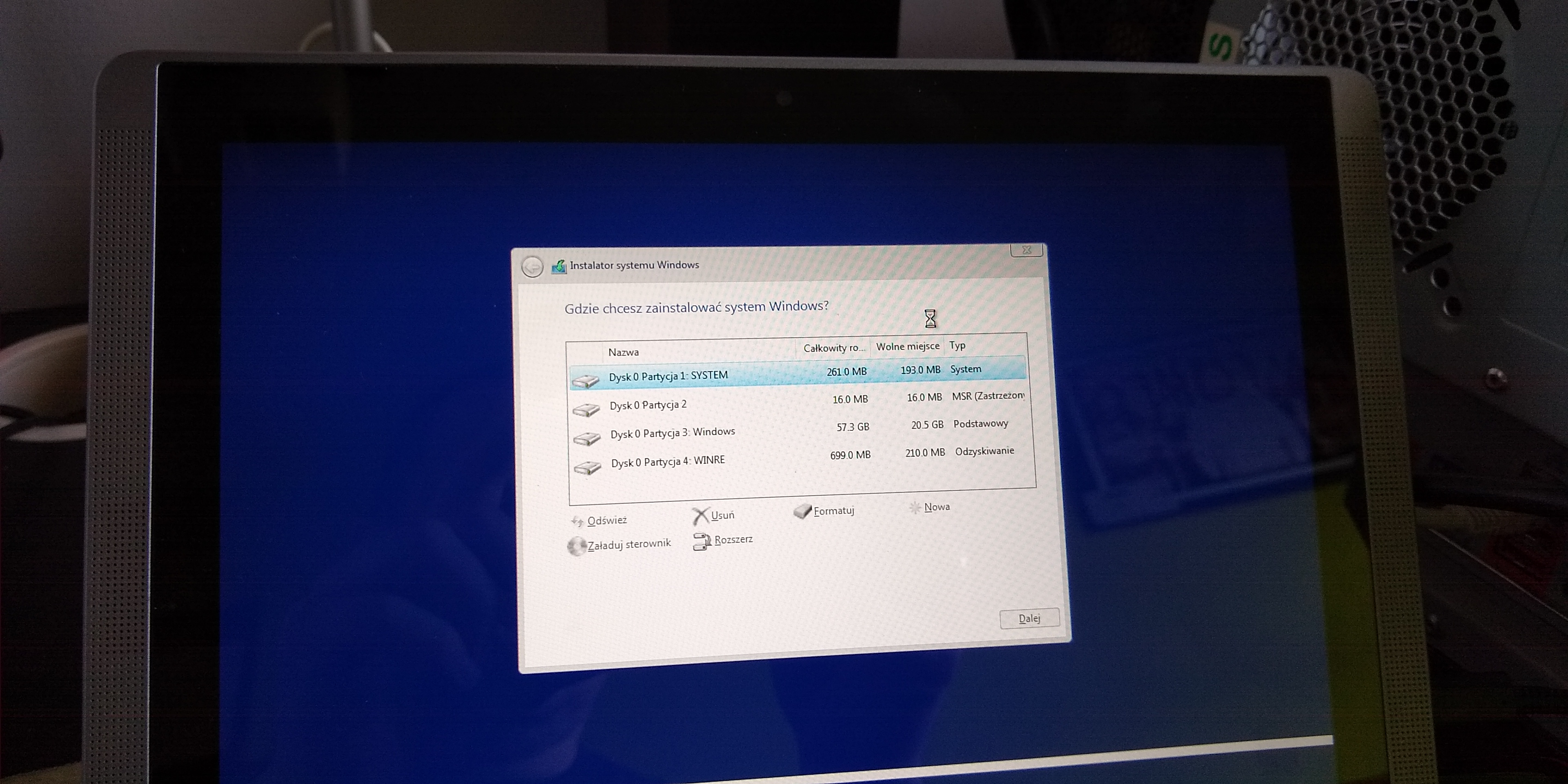Click the 210.0 MB free space cell

tap(925, 452)
